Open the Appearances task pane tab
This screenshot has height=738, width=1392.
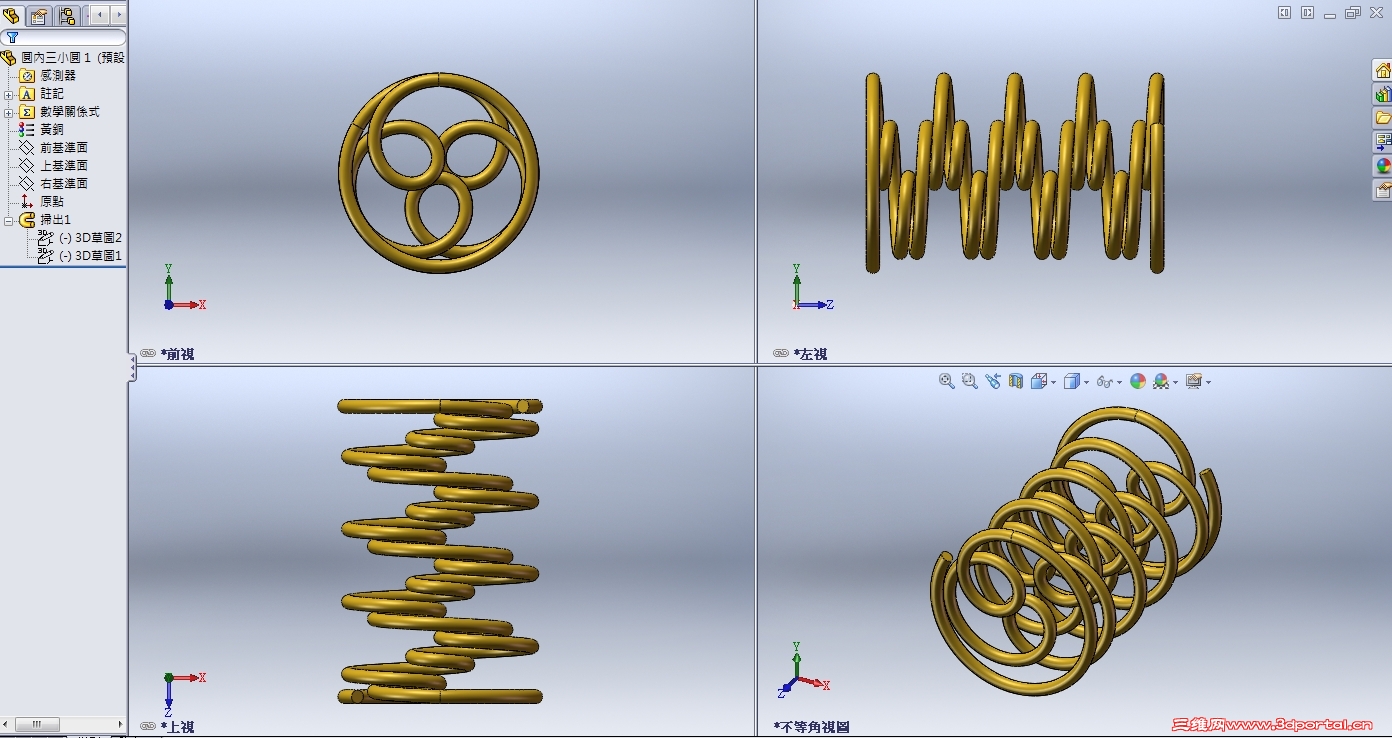pos(1383,166)
